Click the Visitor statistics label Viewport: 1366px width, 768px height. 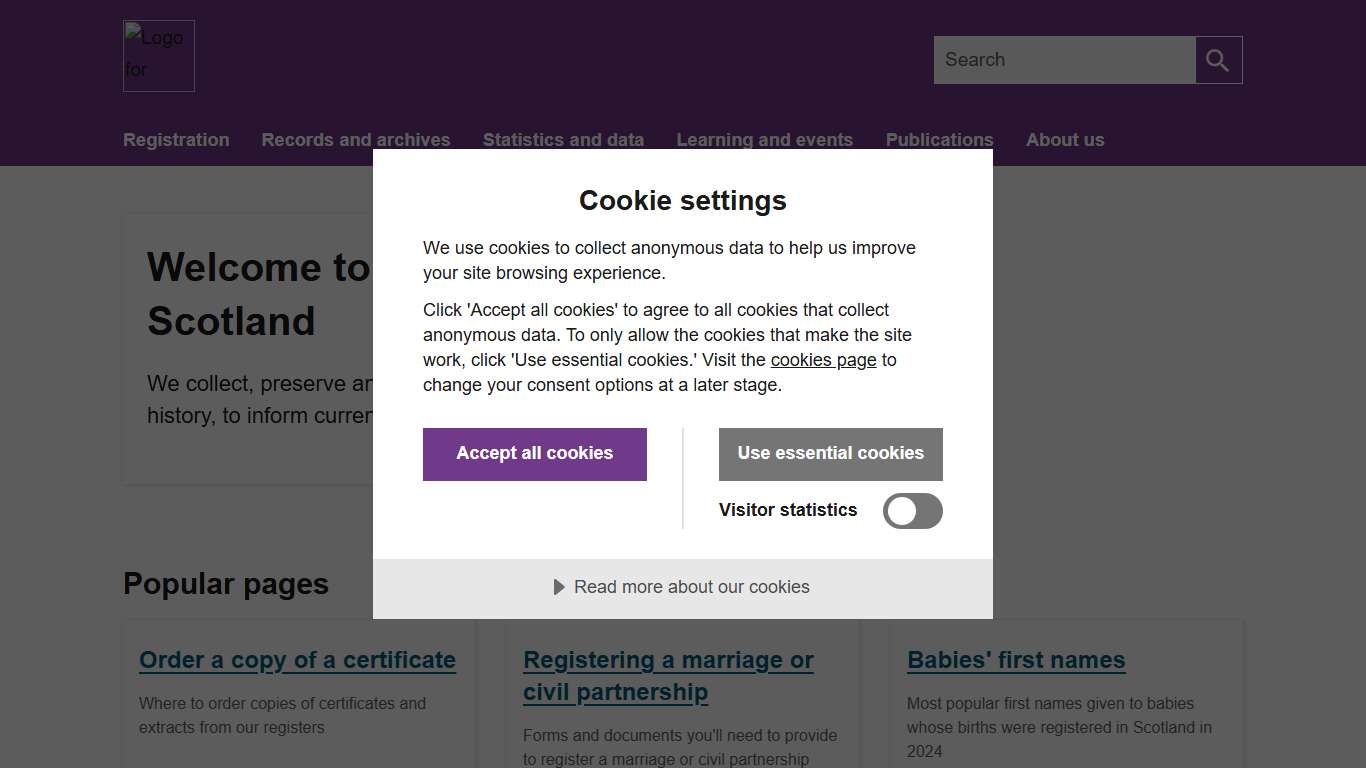coord(788,510)
